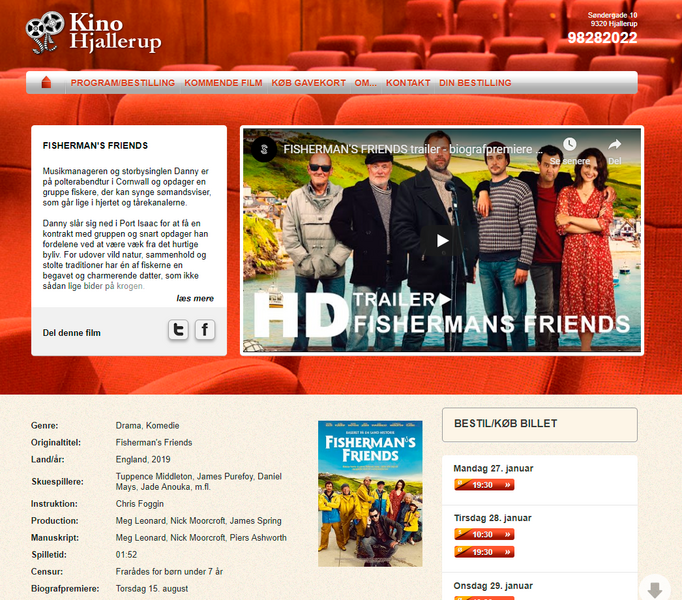Open DIN BESTILLING page

[475, 83]
